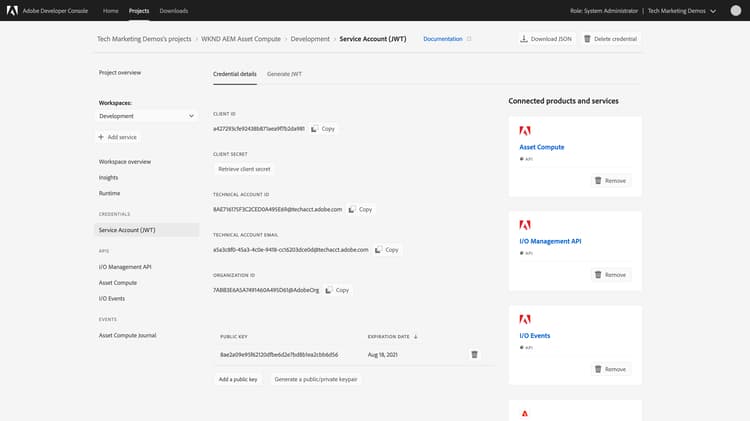Remove the Asset Compute service
The height and width of the screenshot is (421, 750).
610,181
